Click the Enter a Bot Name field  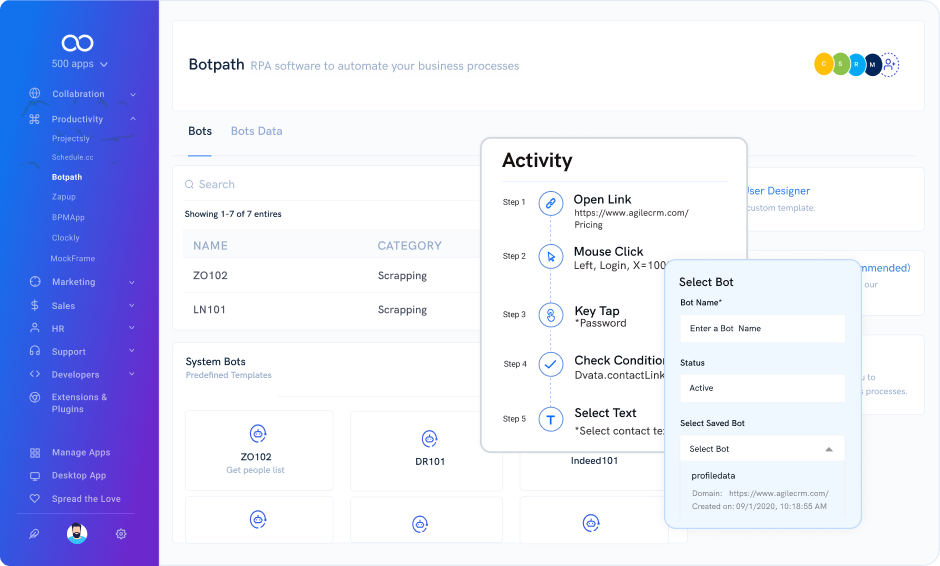(x=761, y=328)
